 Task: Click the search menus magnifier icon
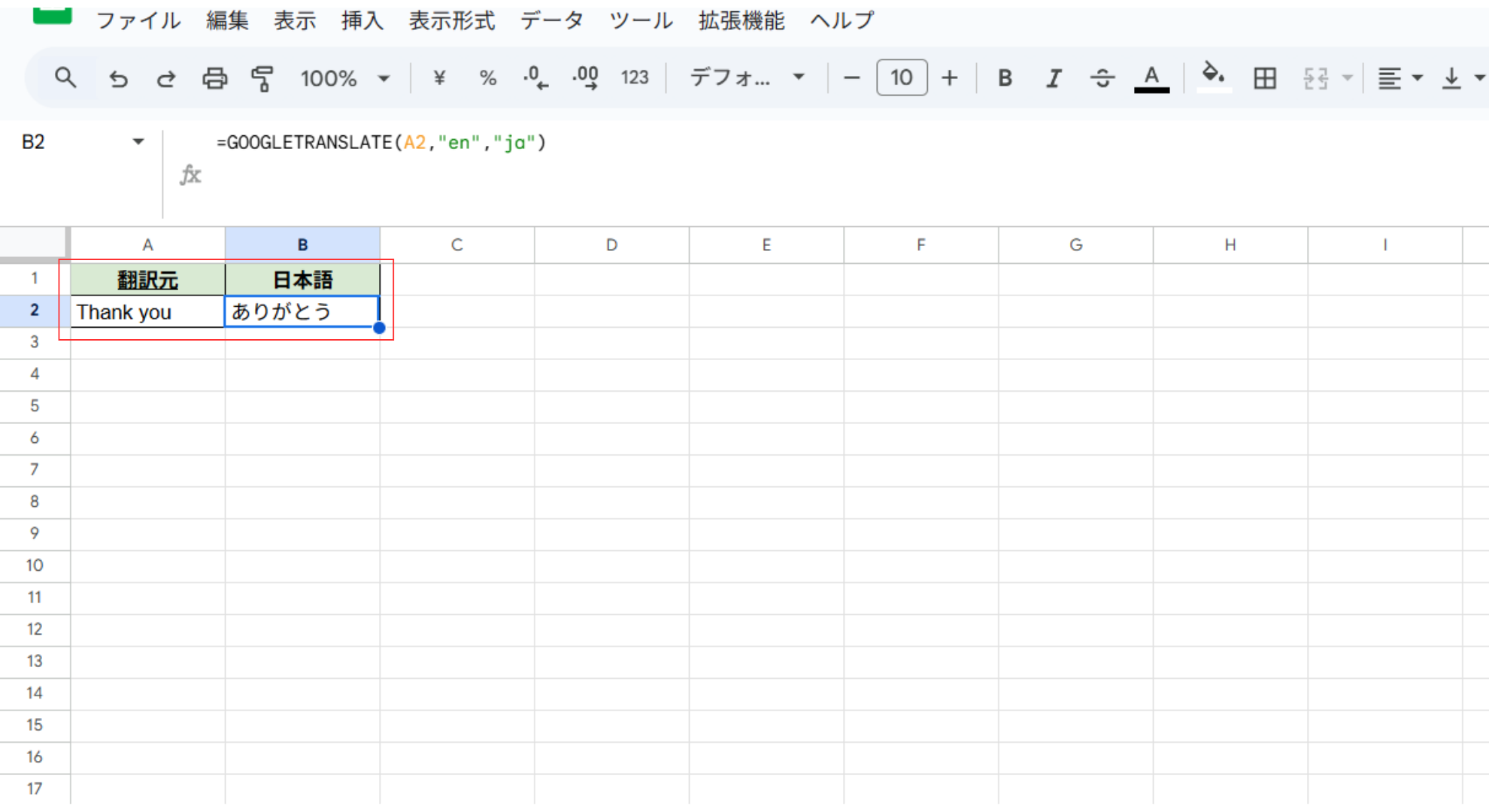pyautogui.click(x=65, y=77)
